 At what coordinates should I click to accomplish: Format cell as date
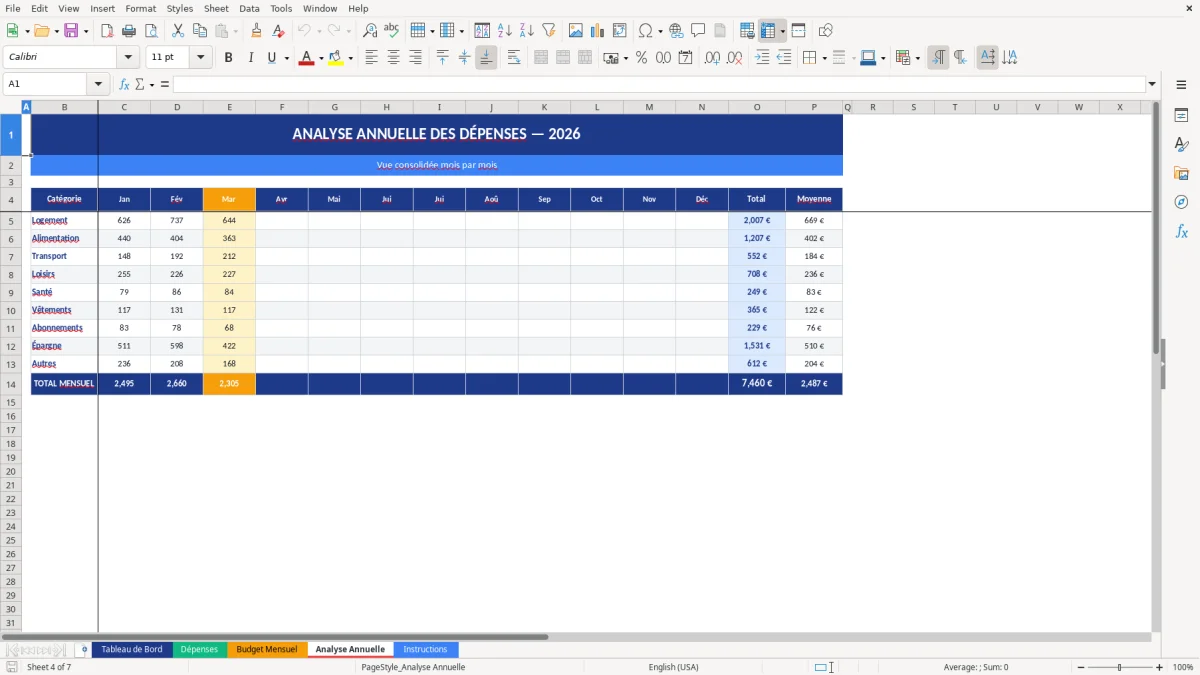[686, 58]
